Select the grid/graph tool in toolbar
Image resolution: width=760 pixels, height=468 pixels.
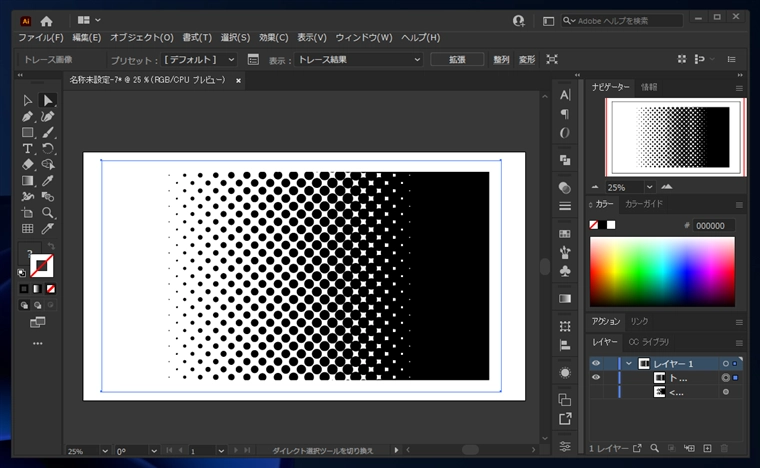point(27,229)
